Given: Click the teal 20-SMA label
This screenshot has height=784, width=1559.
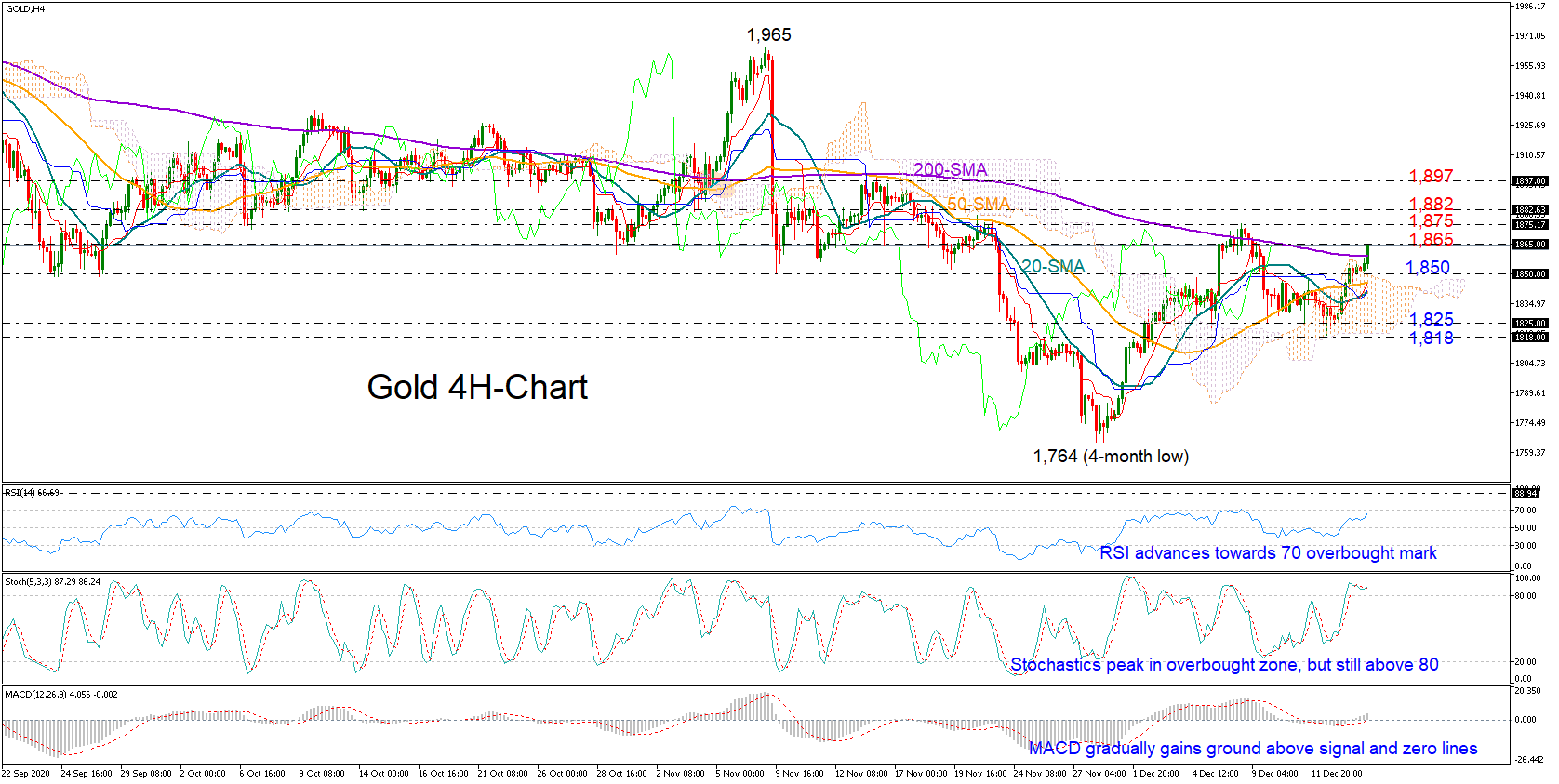Looking at the screenshot, I should click(x=1052, y=267).
